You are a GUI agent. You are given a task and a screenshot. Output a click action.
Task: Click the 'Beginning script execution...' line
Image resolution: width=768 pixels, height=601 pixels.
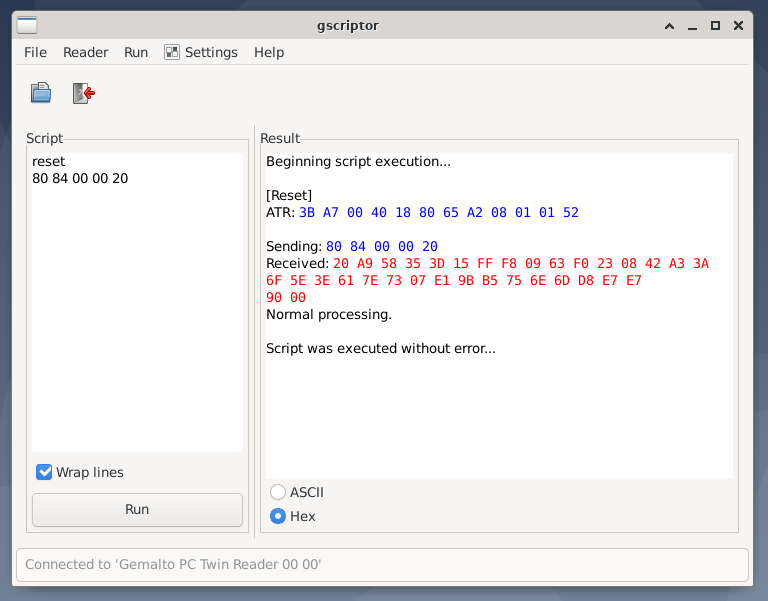(359, 161)
